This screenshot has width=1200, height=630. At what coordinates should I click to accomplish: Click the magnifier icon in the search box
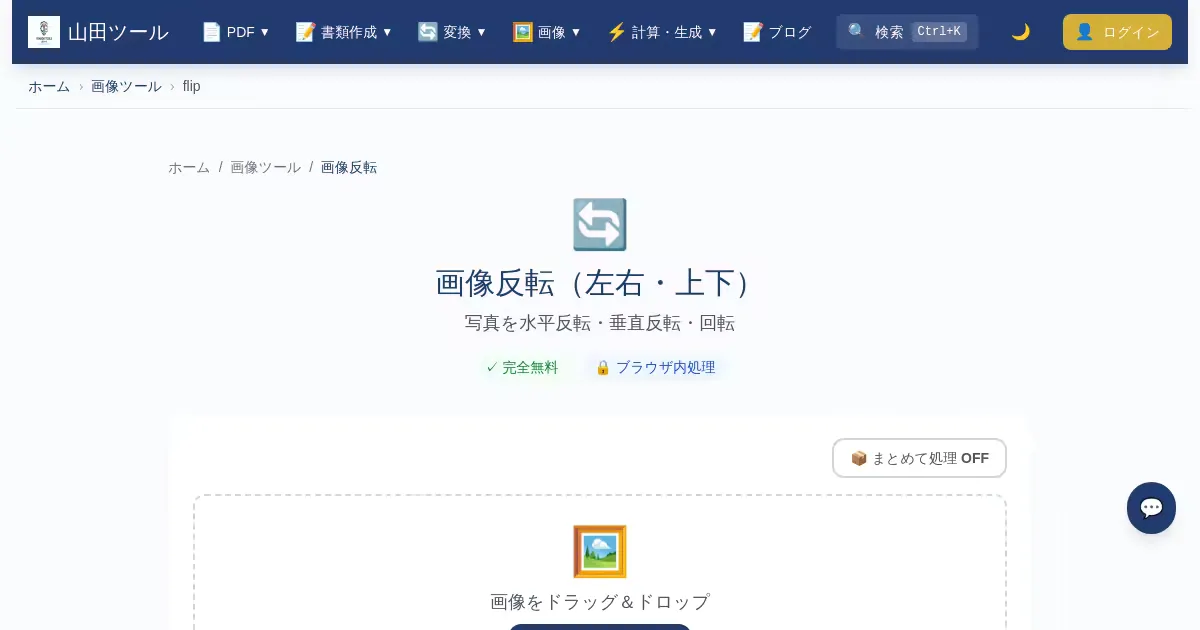click(x=857, y=32)
